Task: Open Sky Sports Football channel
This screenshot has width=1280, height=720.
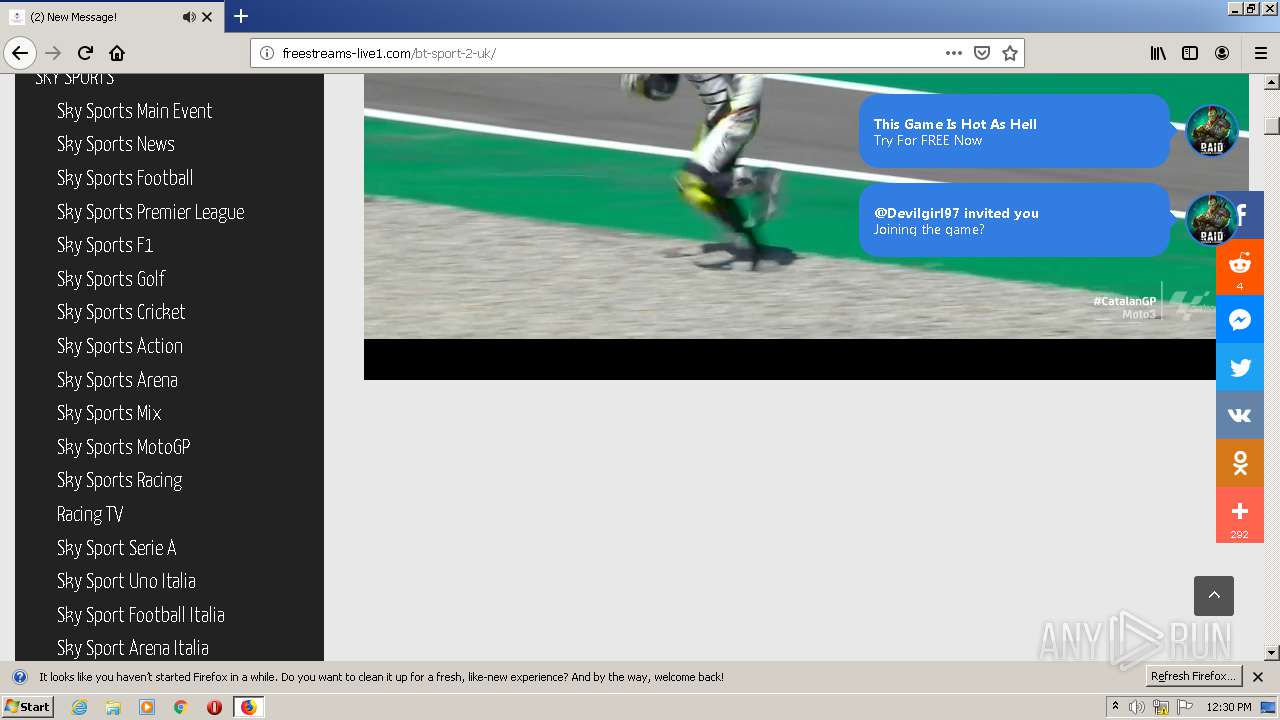Action: pyautogui.click(x=125, y=178)
